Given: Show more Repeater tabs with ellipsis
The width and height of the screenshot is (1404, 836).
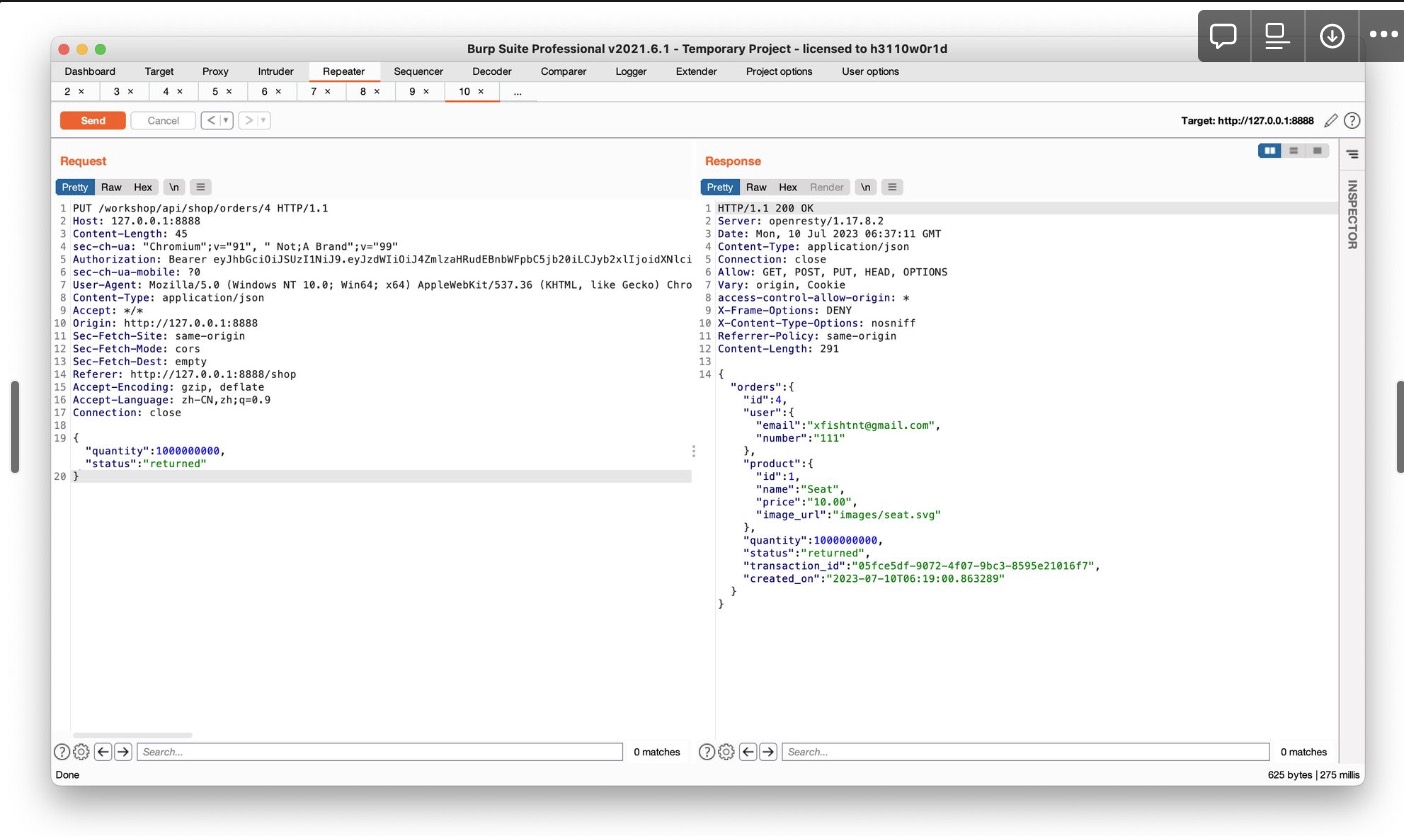Looking at the screenshot, I should point(517,92).
